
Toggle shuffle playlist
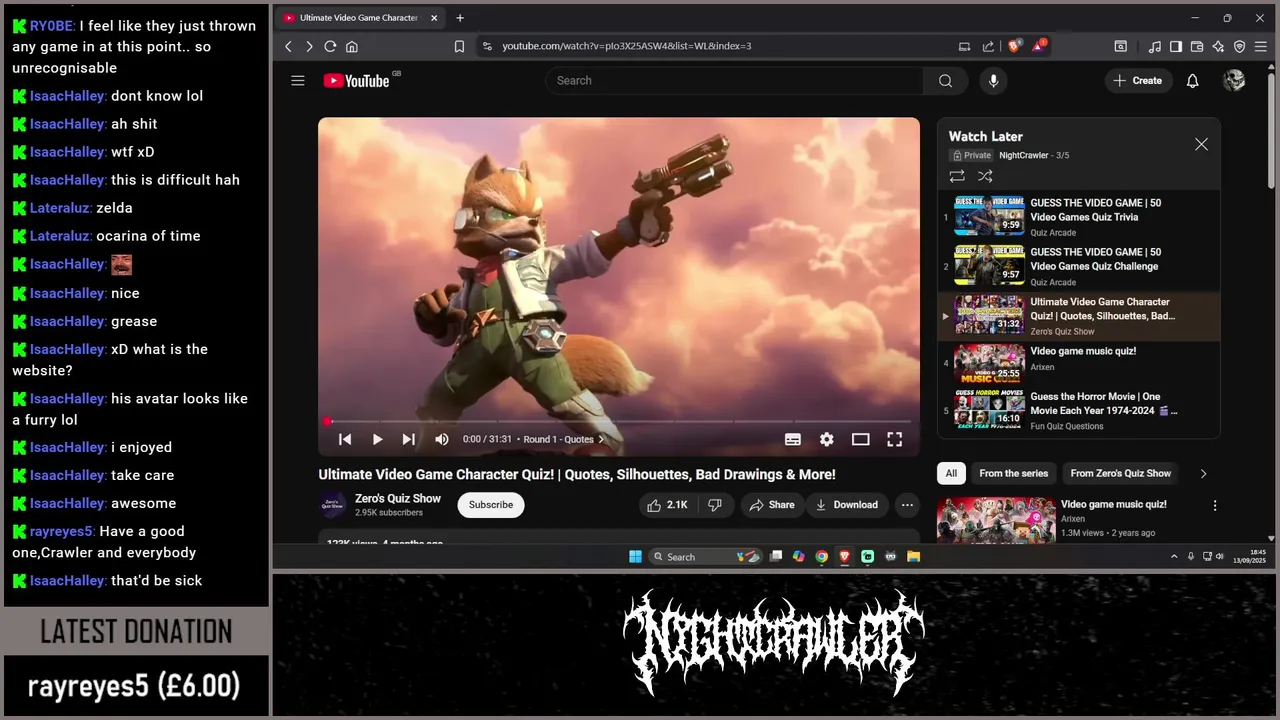[985, 176]
